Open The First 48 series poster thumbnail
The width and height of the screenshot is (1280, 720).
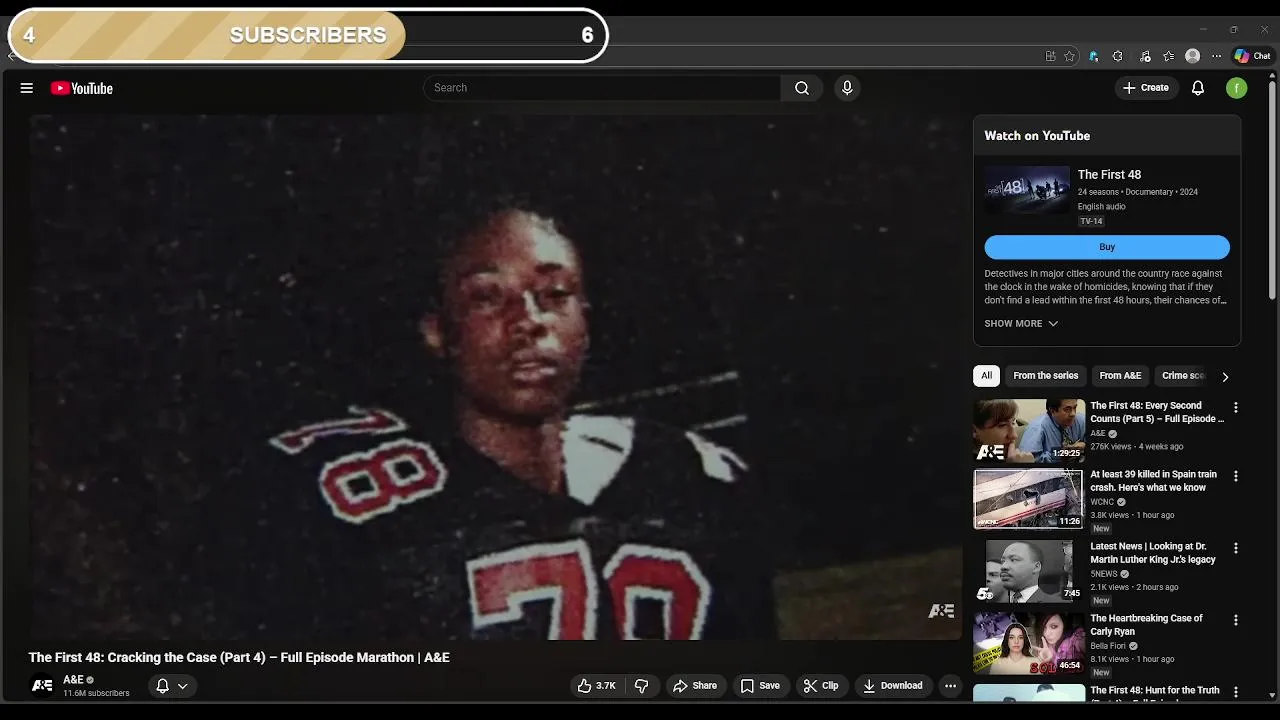tap(1027, 190)
